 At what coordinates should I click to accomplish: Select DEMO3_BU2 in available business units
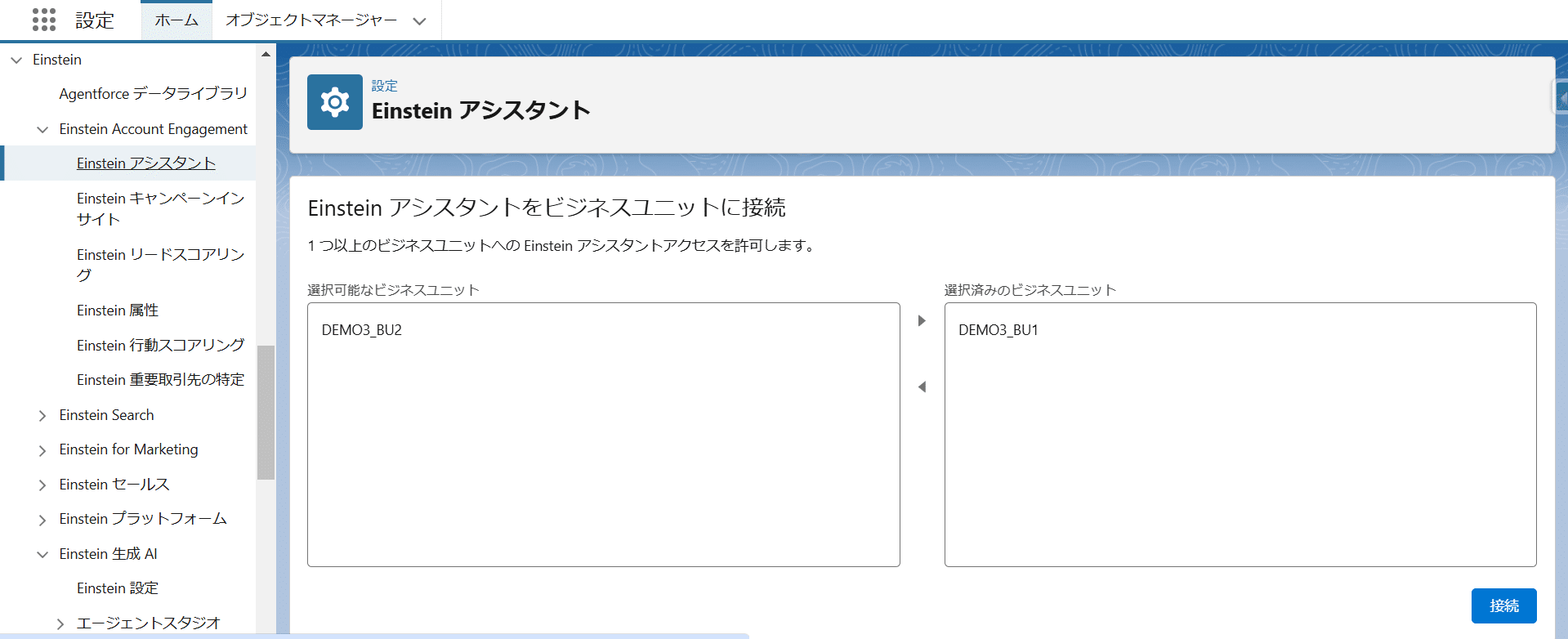(362, 330)
